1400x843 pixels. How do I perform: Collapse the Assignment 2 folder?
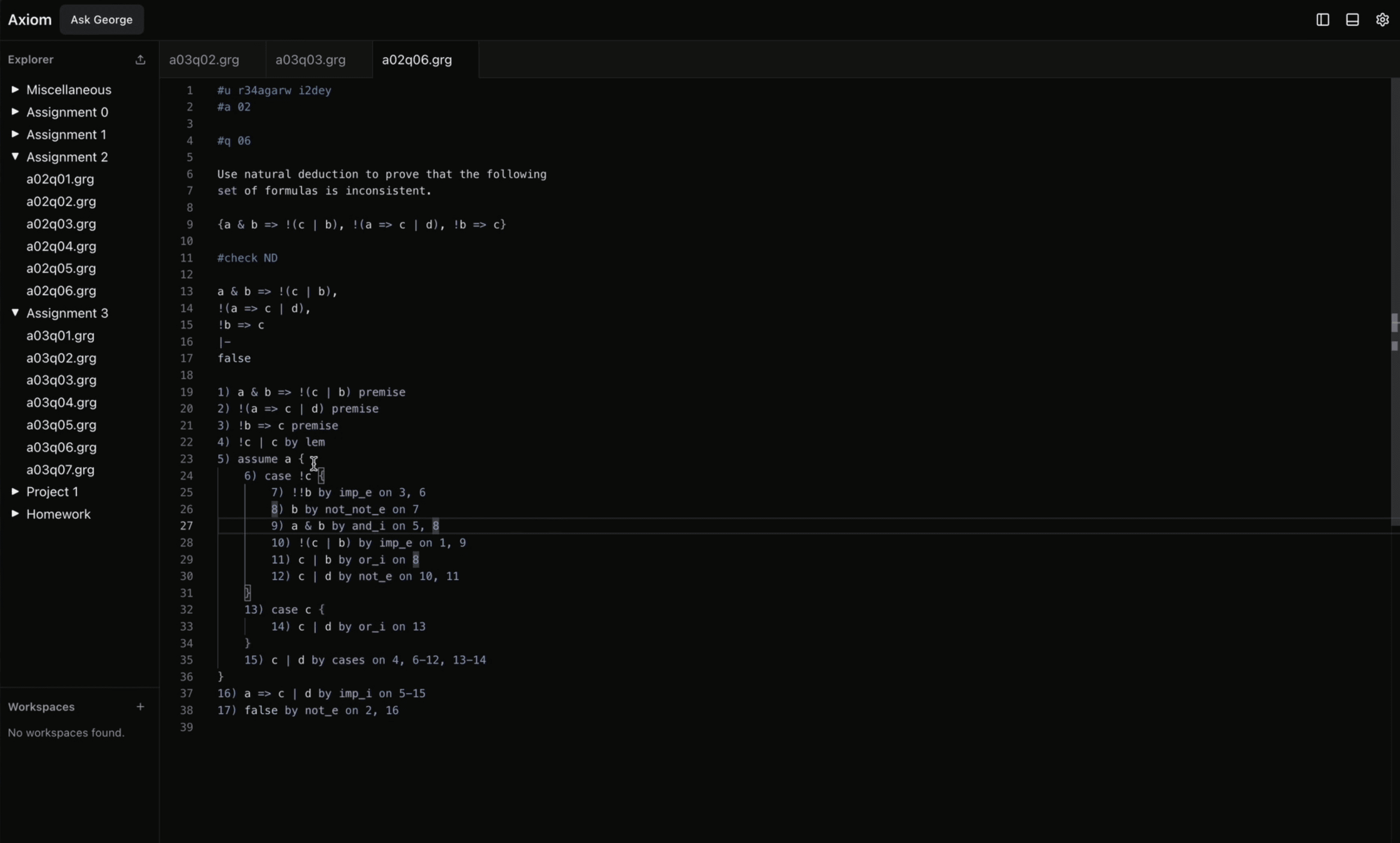point(67,157)
